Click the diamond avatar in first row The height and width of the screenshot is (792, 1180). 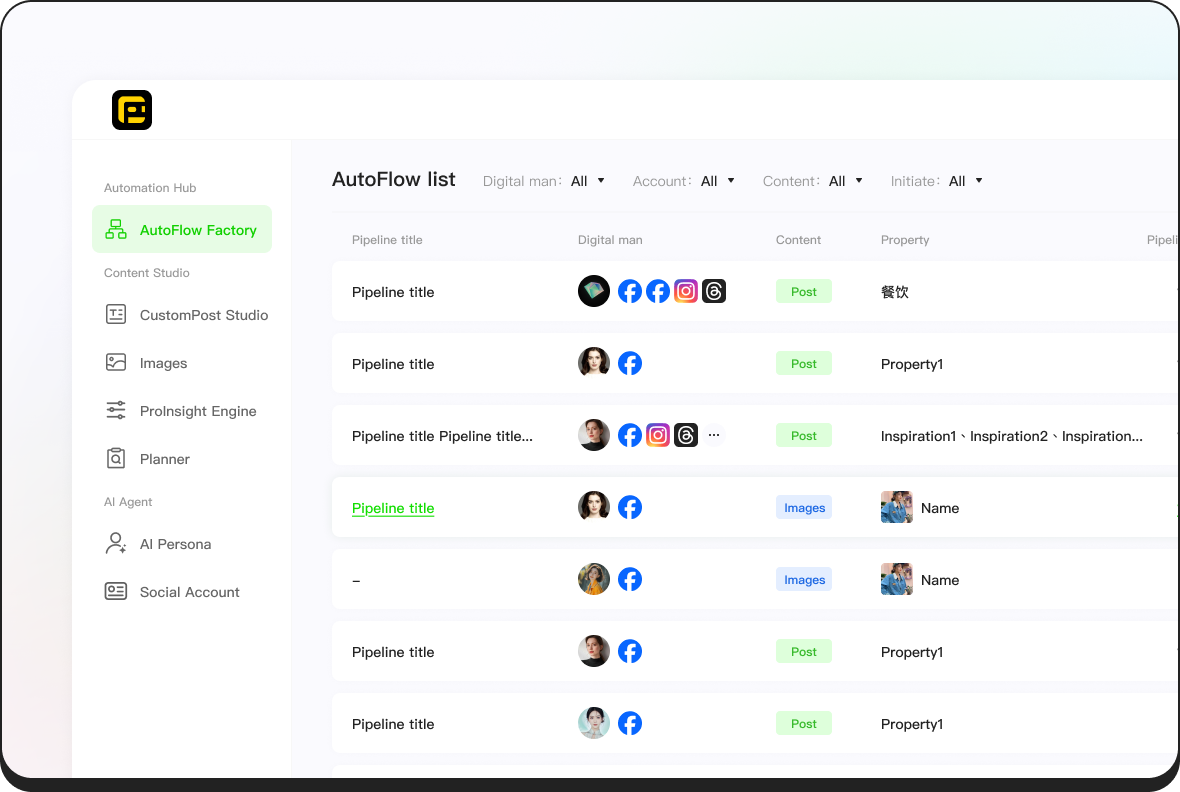594,291
